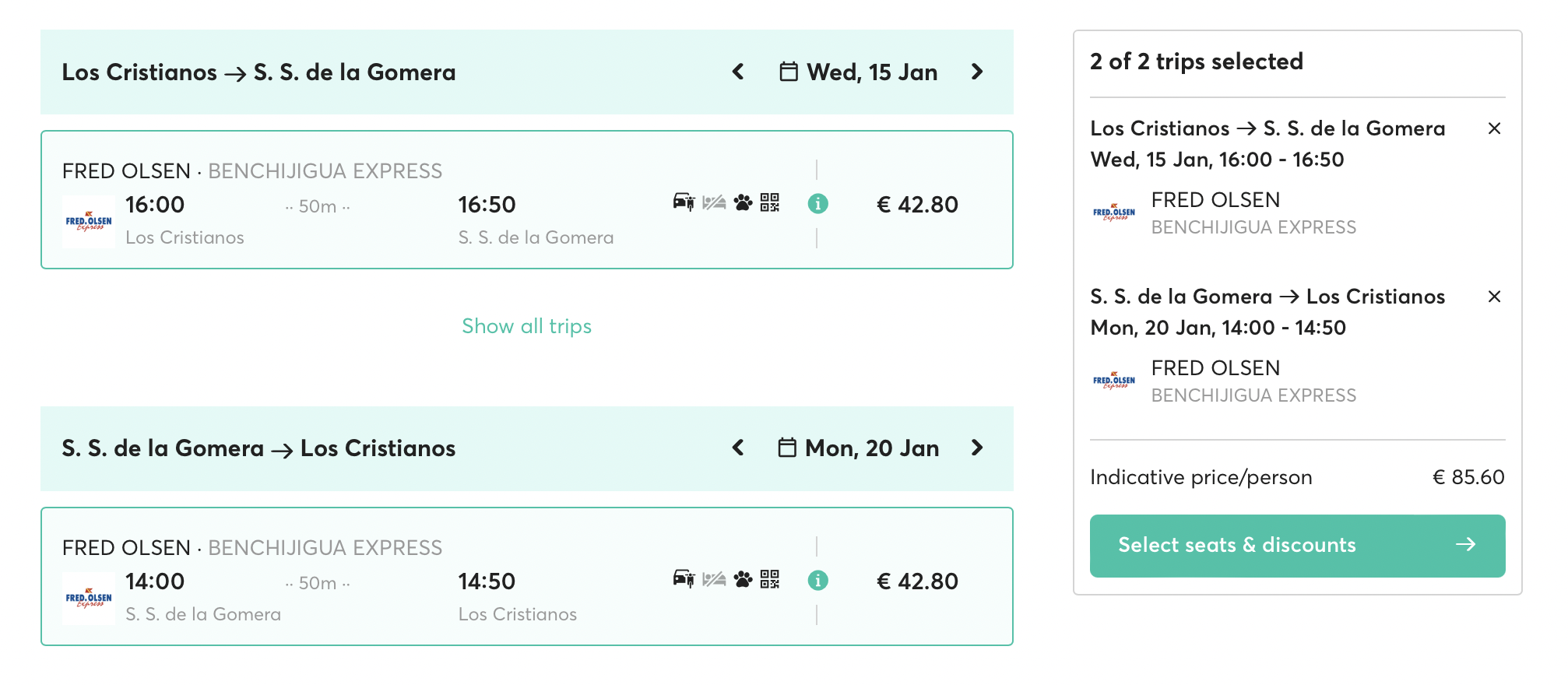
Task: Go to next day after Wed, 15 Jan
Action: click(977, 72)
